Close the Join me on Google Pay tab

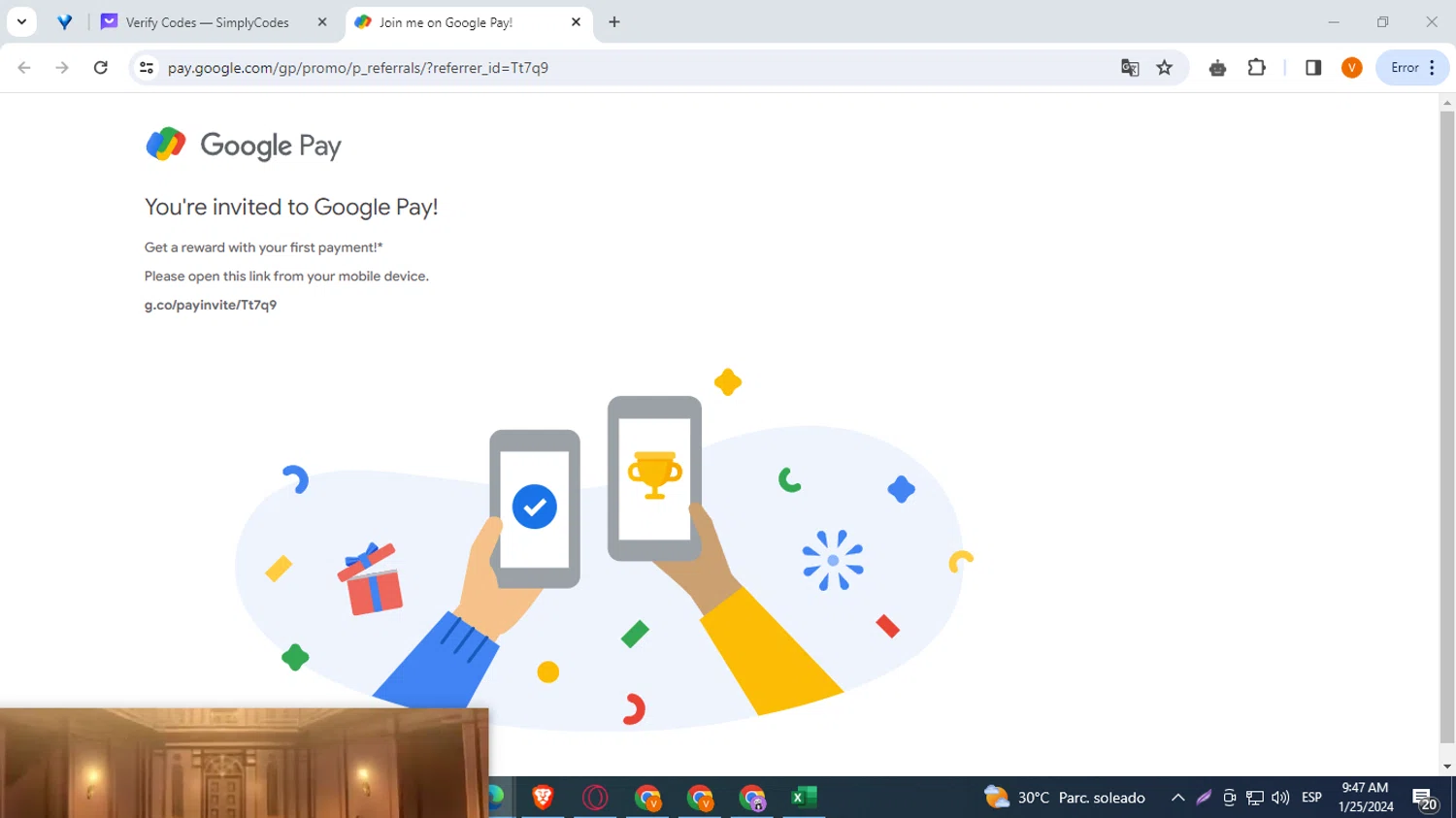(x=576, y=22)
